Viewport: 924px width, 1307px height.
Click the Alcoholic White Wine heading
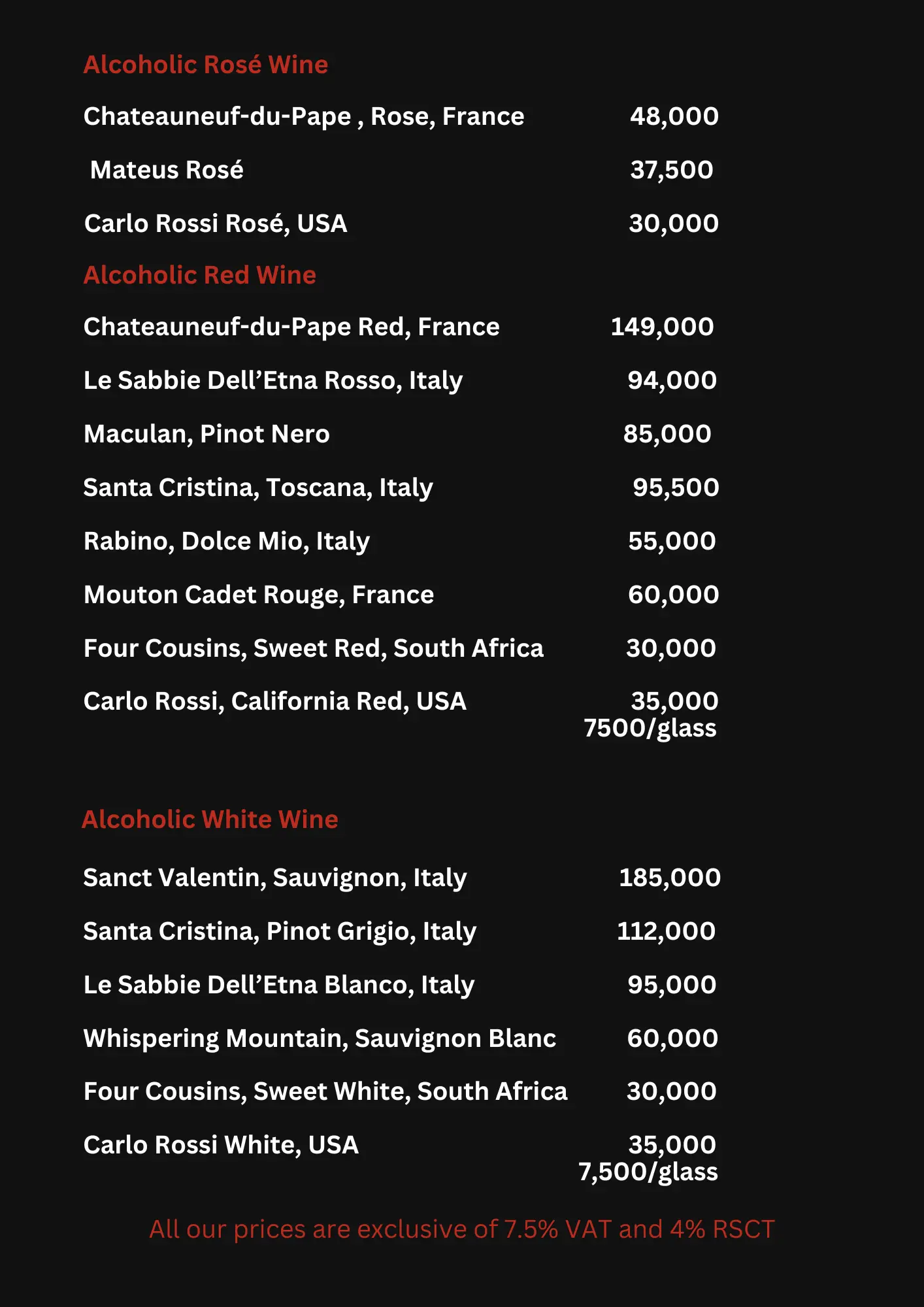coord(210,819)
